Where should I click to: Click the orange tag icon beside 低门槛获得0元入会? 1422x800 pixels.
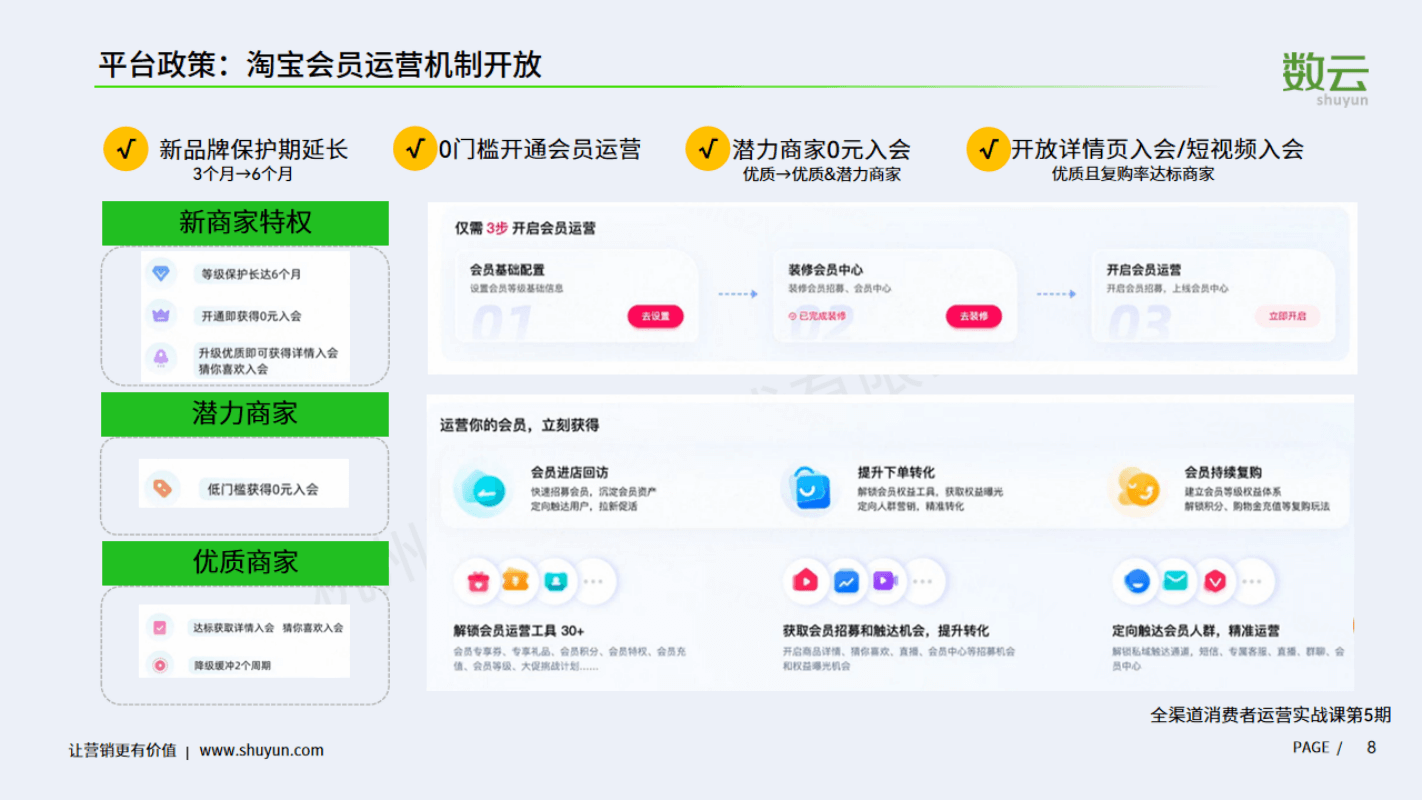[x=162, y=488]
